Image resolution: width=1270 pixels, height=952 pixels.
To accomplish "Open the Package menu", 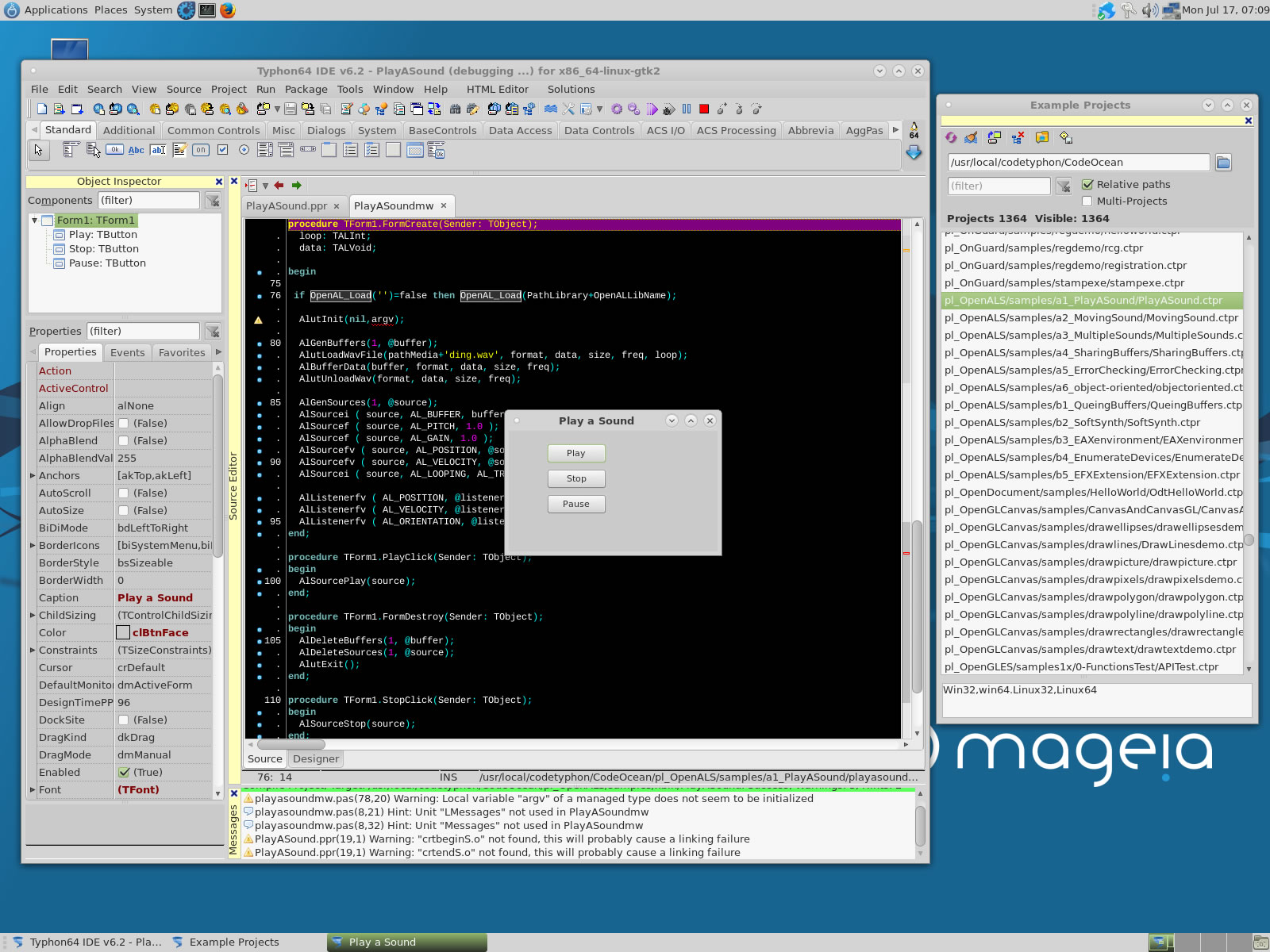I will (306, 90).
